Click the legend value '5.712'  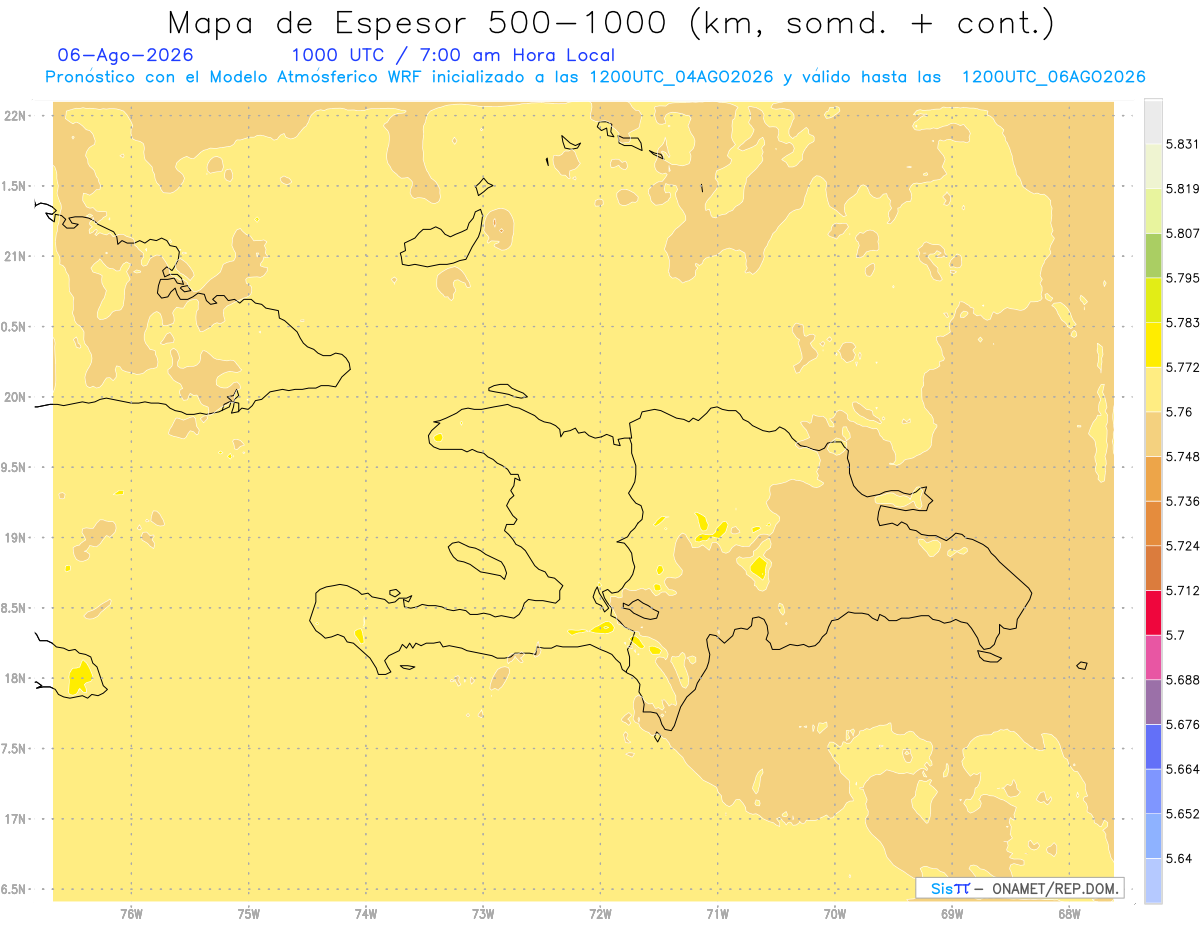[x=1182, y=590]
